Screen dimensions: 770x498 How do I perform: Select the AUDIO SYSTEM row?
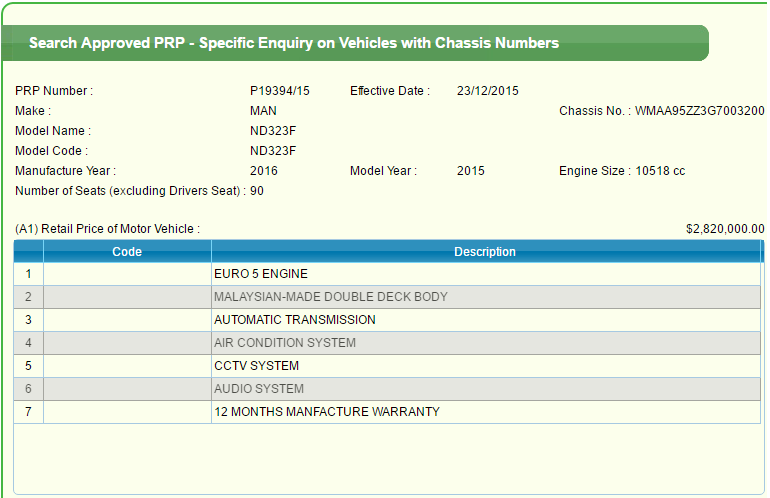tap(387, 389)
